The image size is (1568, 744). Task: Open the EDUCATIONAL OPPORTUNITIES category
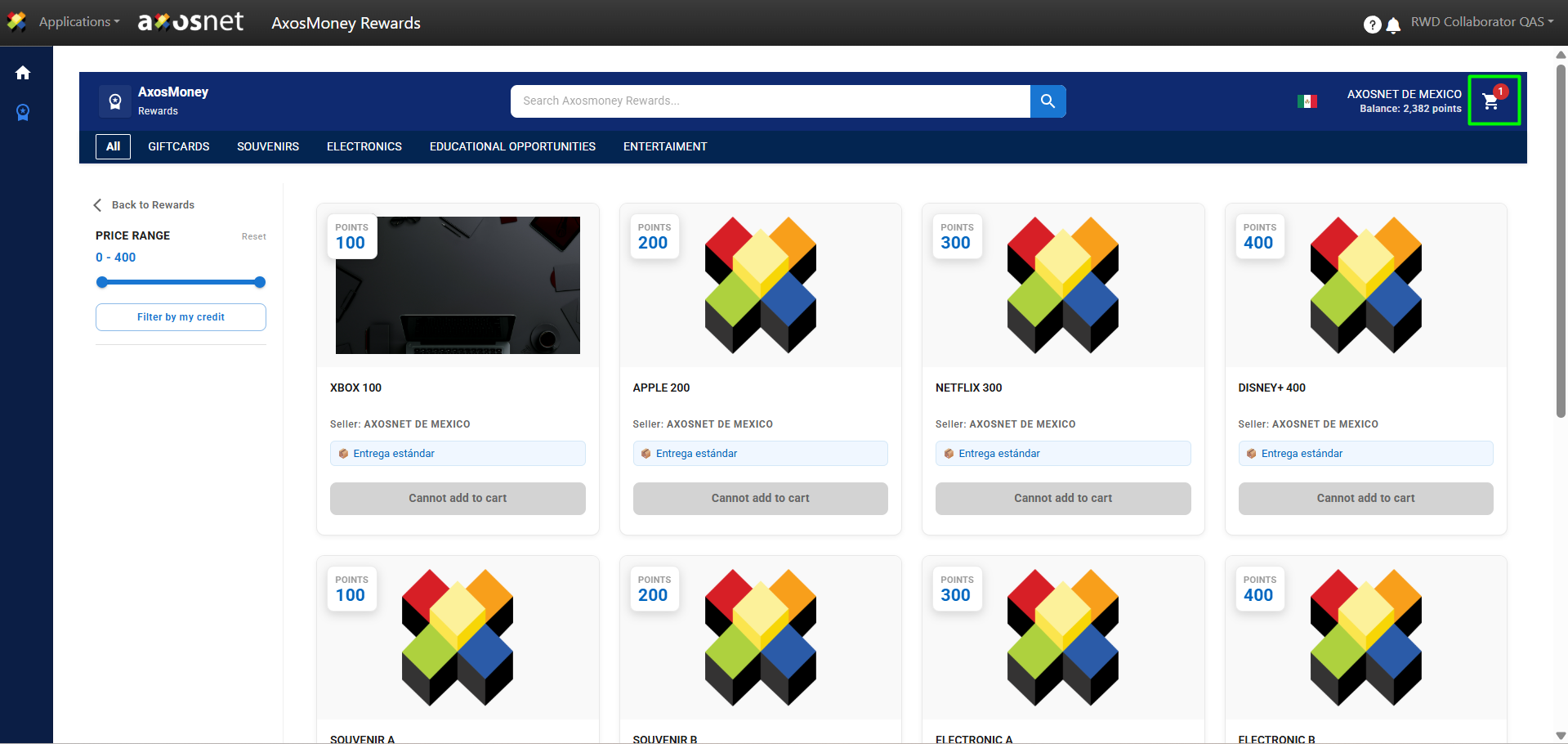pos(512,147)
